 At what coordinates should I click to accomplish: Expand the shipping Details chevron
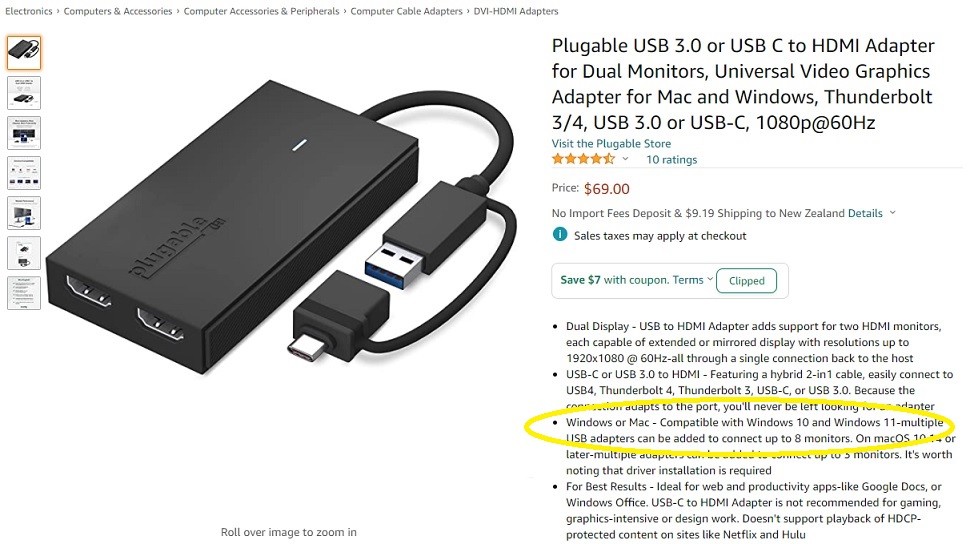point(893,212)
